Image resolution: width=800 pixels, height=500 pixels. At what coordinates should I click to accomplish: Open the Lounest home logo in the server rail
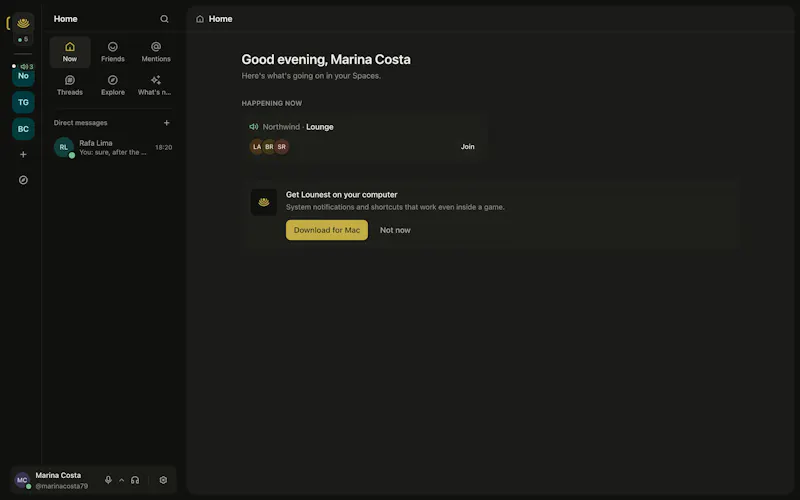point(23,23)
